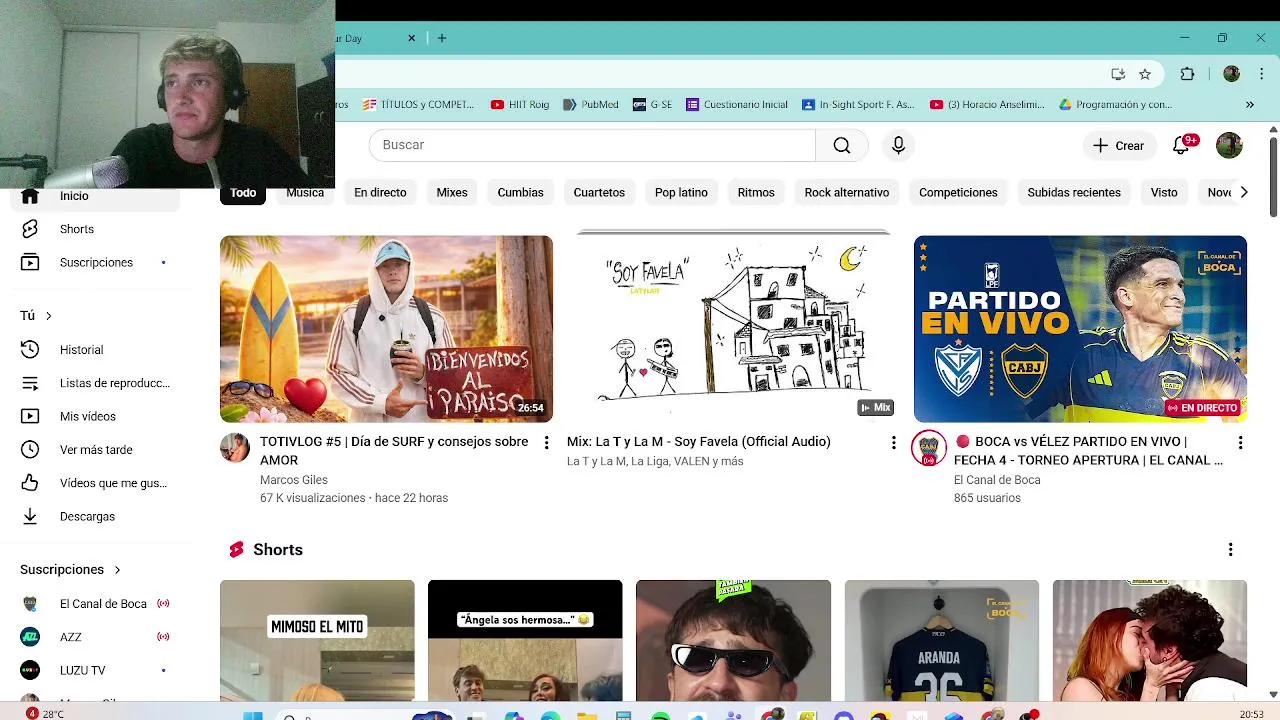
Task: Expand the Tú section chevron
Action: point(48,316)
